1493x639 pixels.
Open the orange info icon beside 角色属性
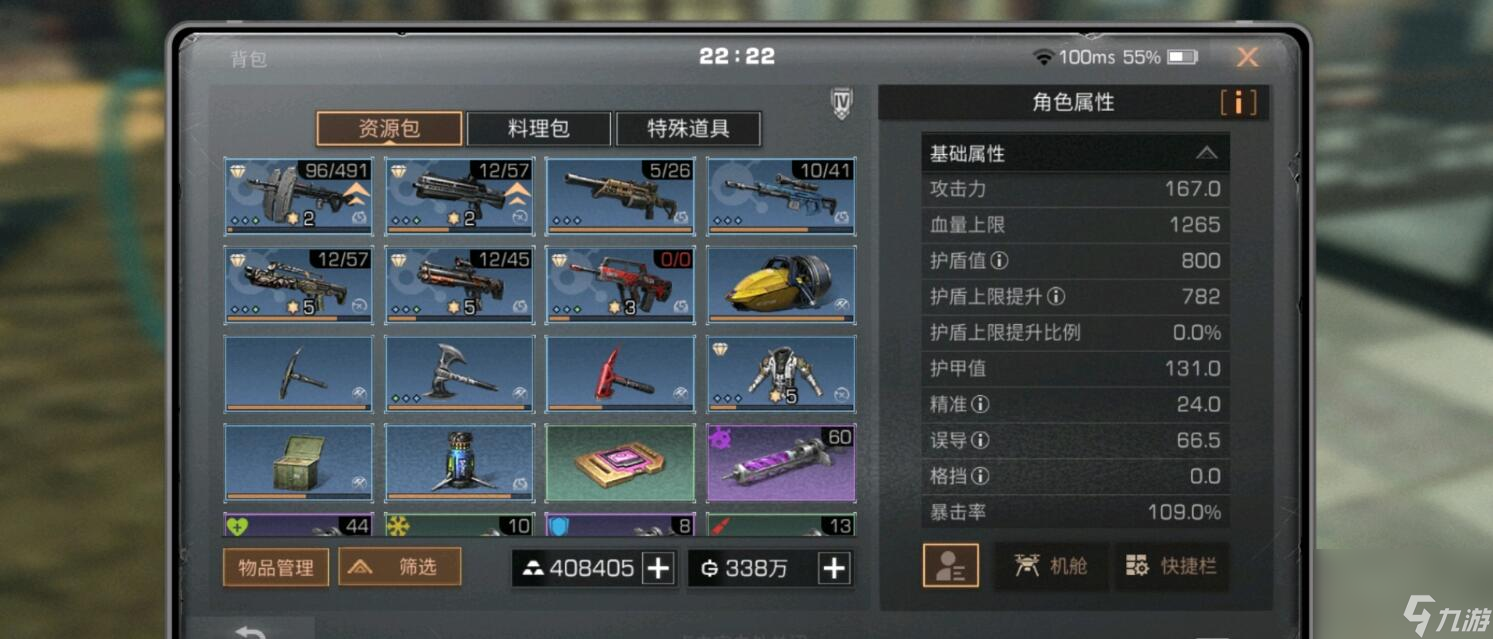[x=1238, y=103]
